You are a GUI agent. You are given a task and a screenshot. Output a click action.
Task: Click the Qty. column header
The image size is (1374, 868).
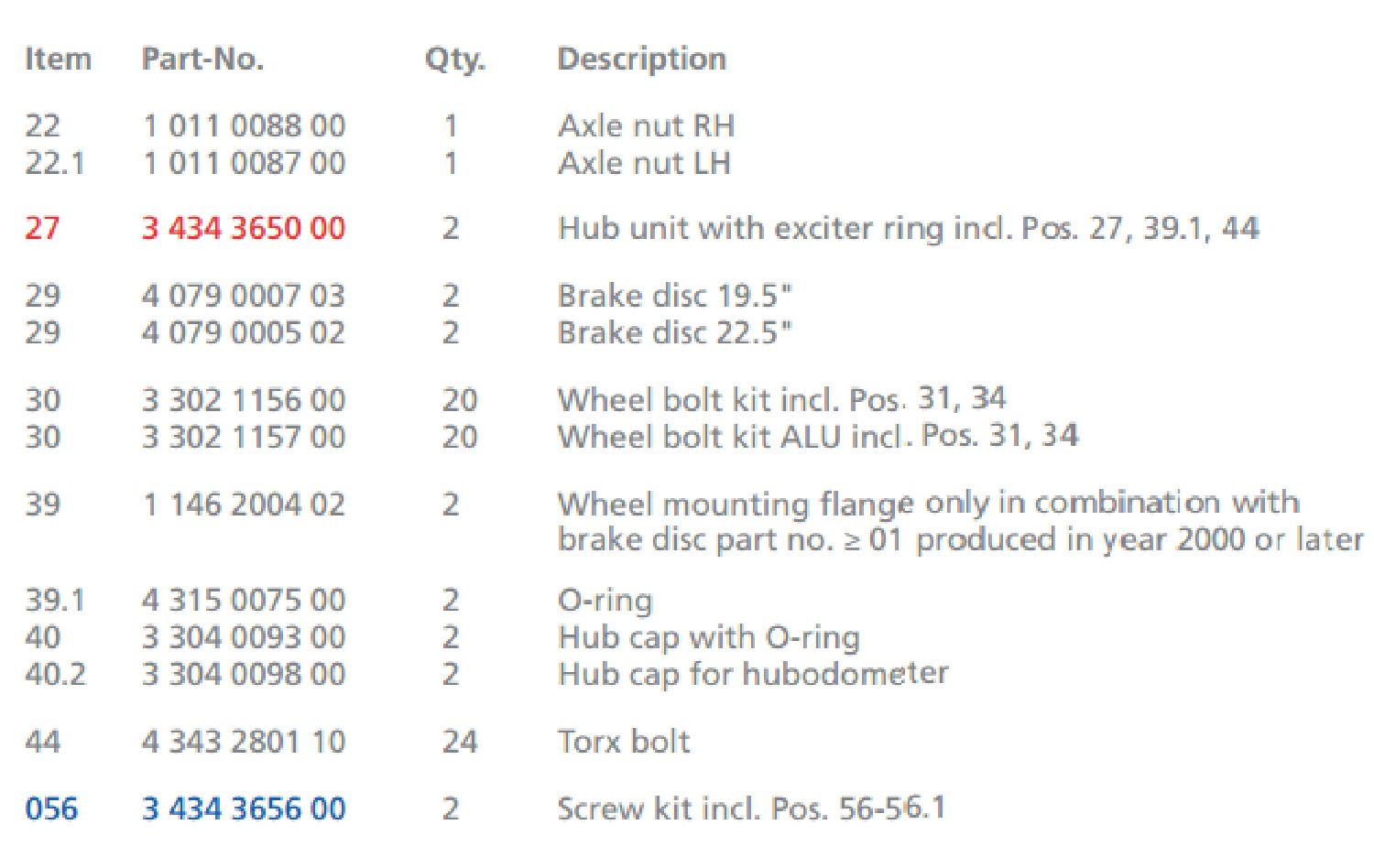pyautogui.click(x=454, y=60)
